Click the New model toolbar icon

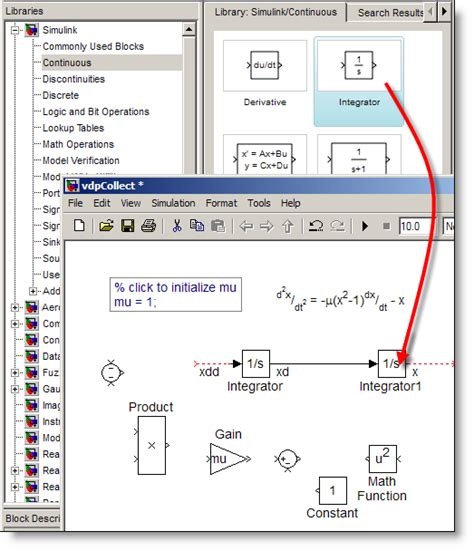pyautogui.click(x=79, y=225)
